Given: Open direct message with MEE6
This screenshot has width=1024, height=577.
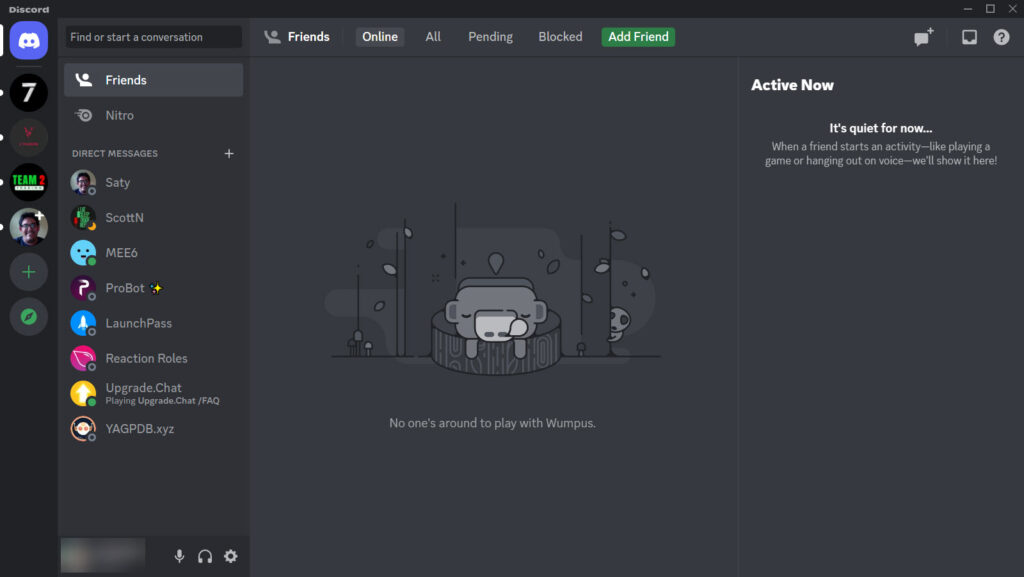Looking at the screenshot, I should click(x=153, y=253).
